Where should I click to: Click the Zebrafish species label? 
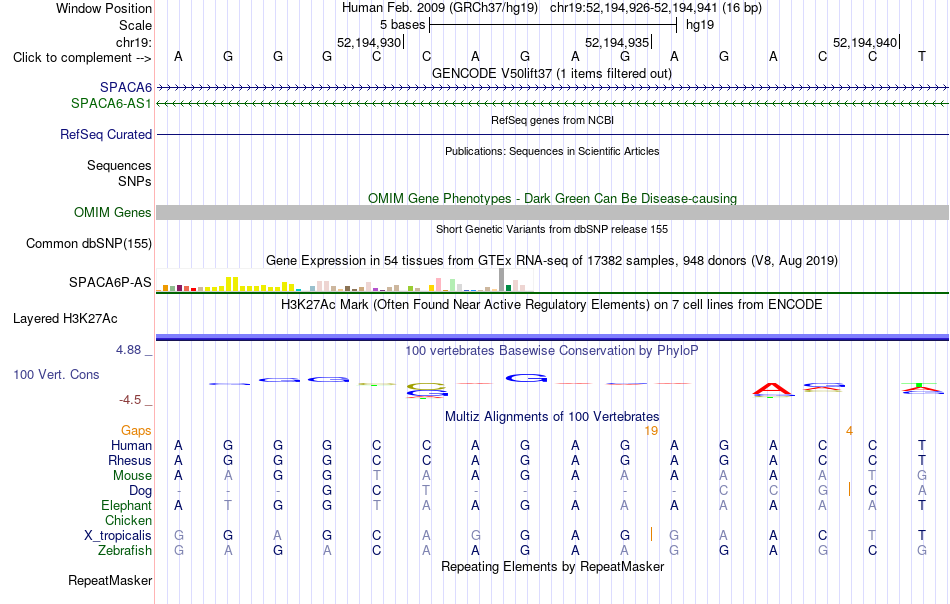pos(125,550)
